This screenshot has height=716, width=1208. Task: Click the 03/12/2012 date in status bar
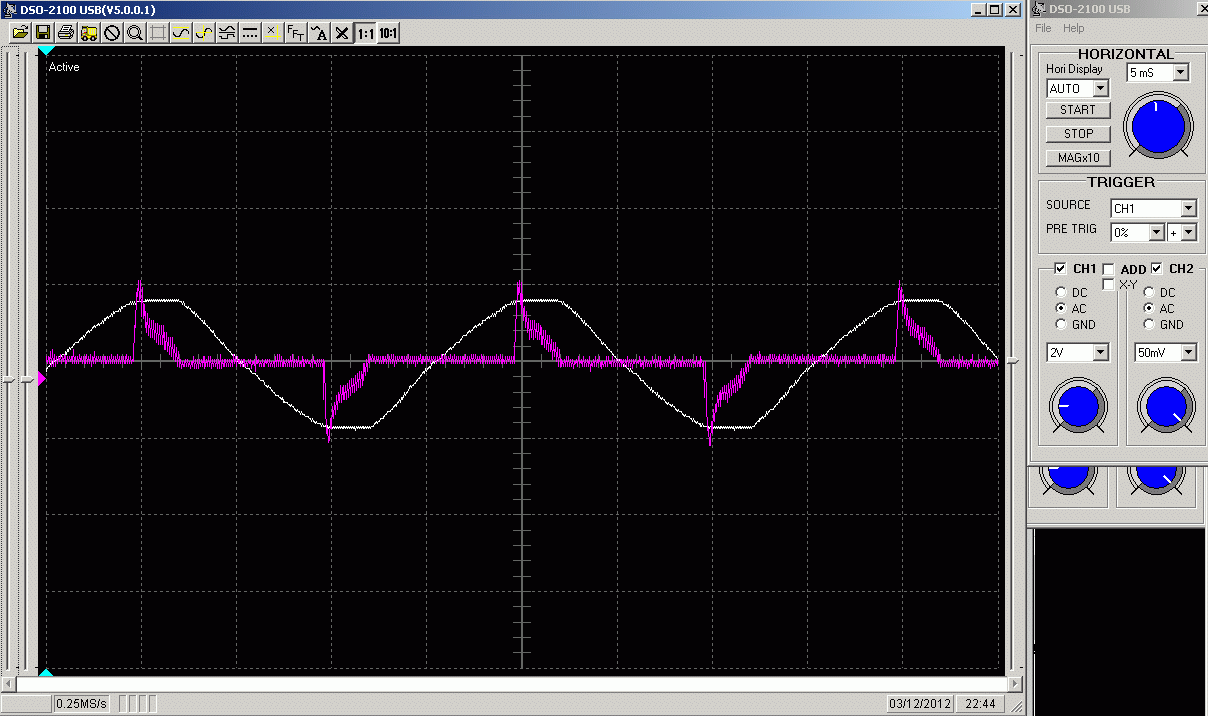tap(919, 704)
